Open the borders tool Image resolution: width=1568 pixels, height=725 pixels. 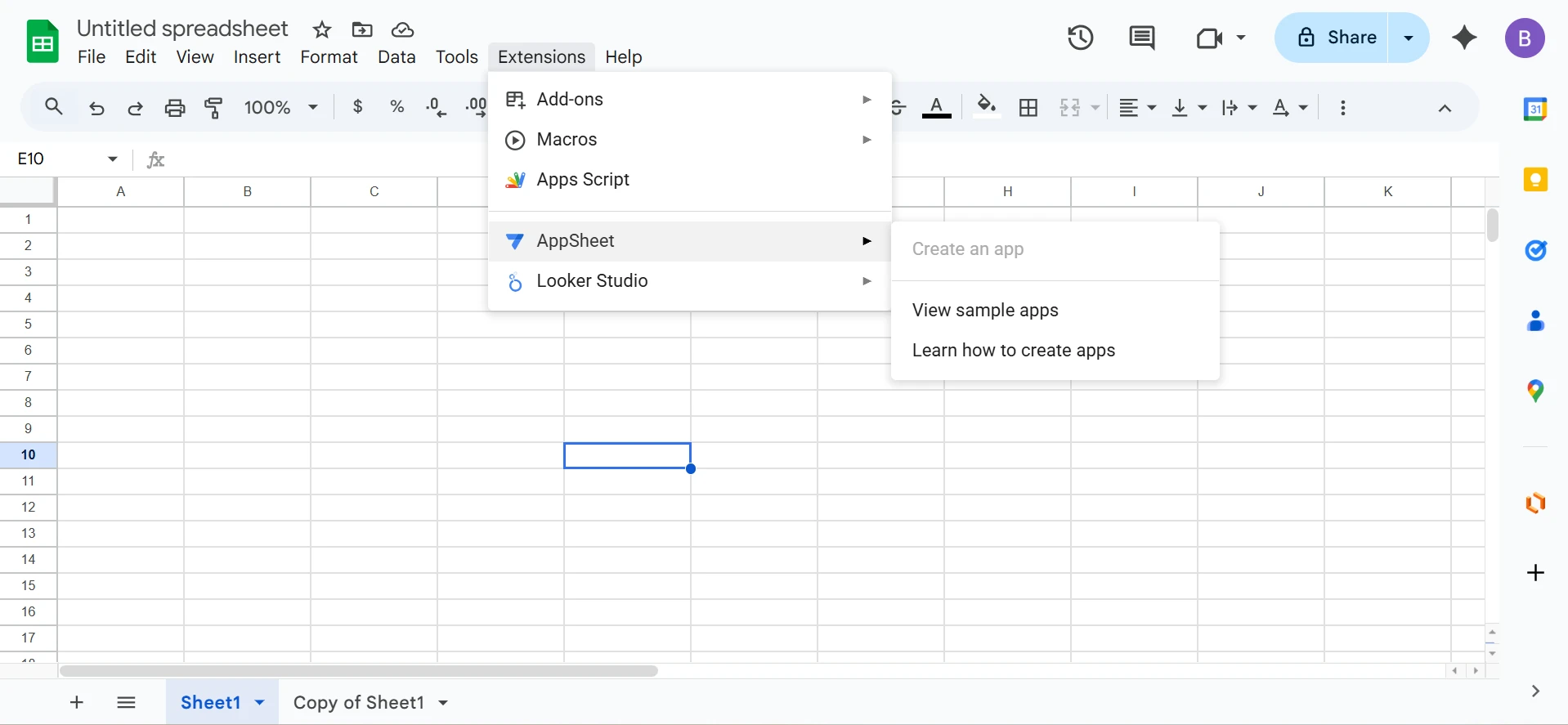pyautogui.click(x=1028, y=107)
